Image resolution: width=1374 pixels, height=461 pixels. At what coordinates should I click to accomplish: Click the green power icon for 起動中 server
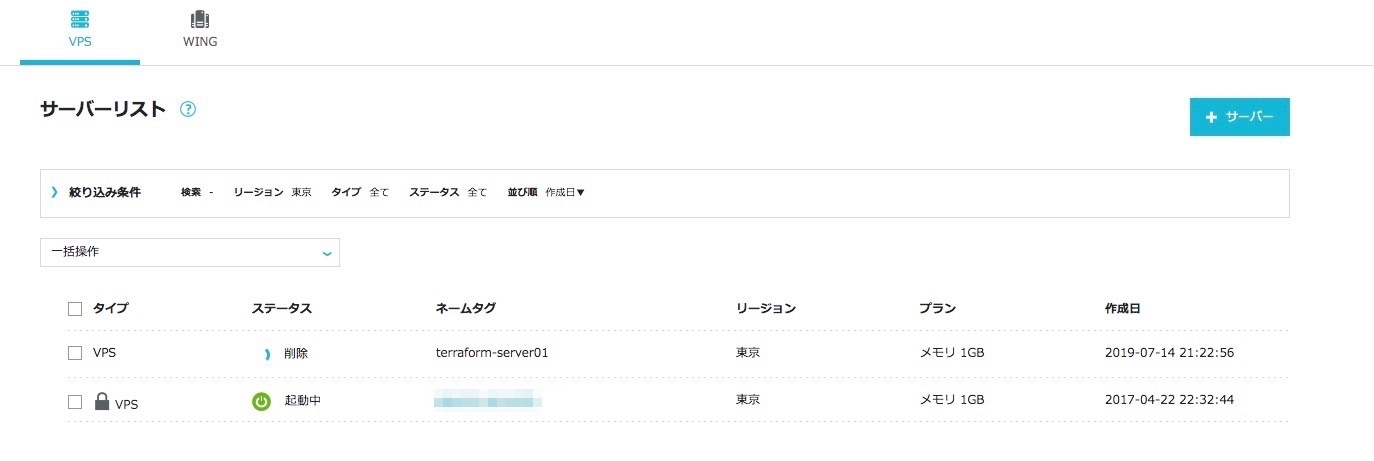point(261,401)
